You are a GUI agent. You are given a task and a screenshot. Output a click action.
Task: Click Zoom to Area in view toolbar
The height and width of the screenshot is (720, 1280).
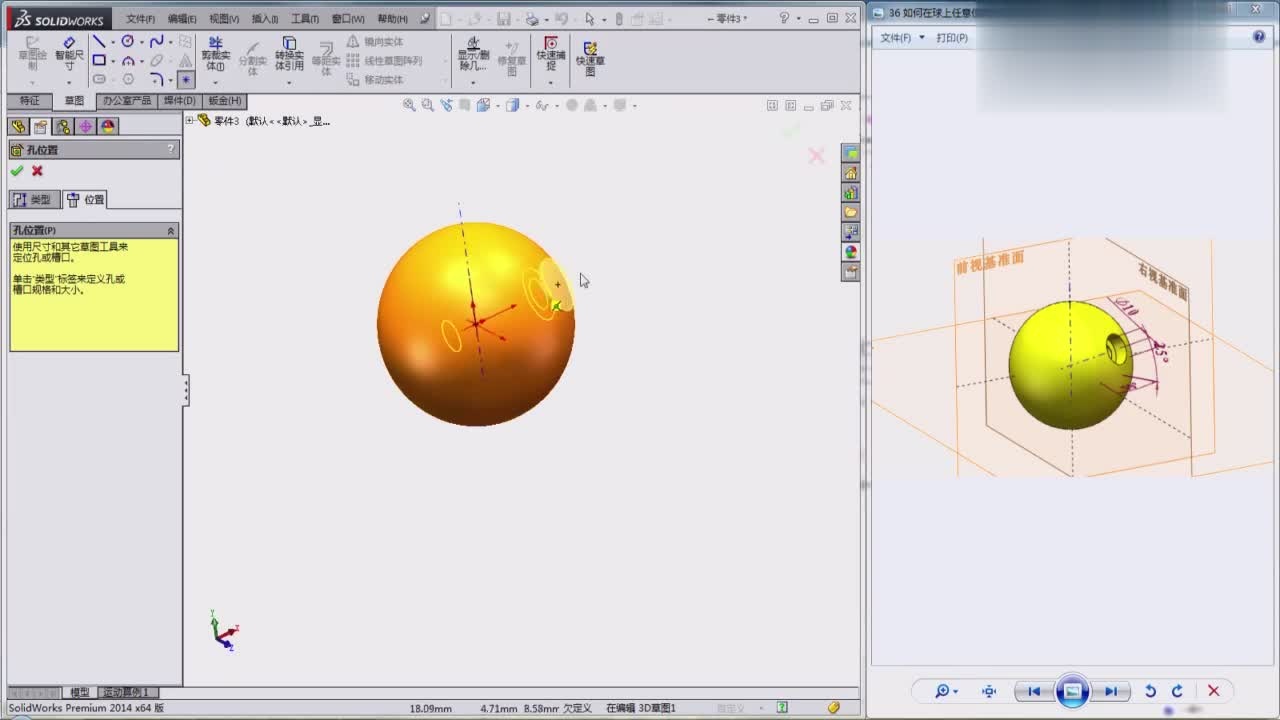(x=428, y=105)
